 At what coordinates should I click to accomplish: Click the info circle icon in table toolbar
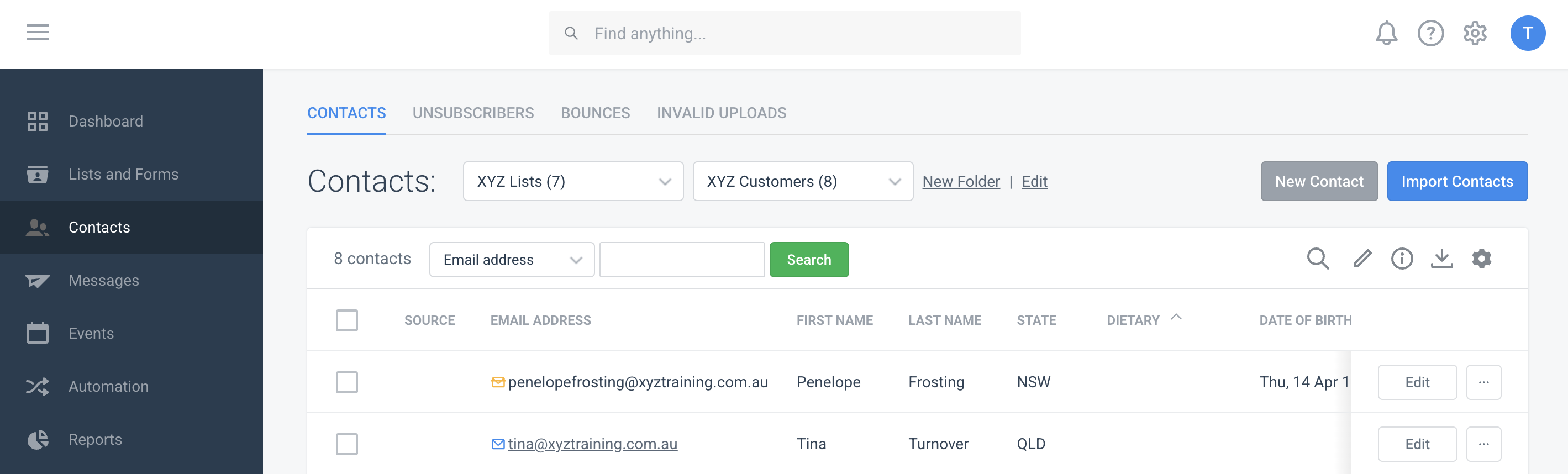(x=1401, y=259)
